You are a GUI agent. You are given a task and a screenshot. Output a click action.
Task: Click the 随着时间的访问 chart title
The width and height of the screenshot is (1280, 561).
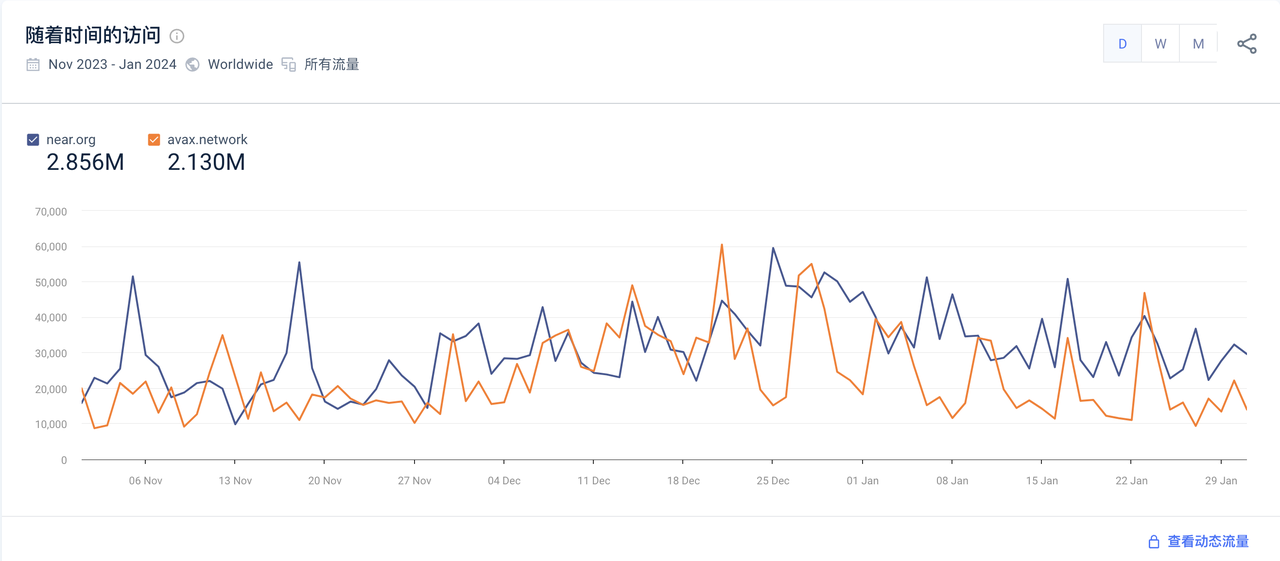tap(93, 35)
